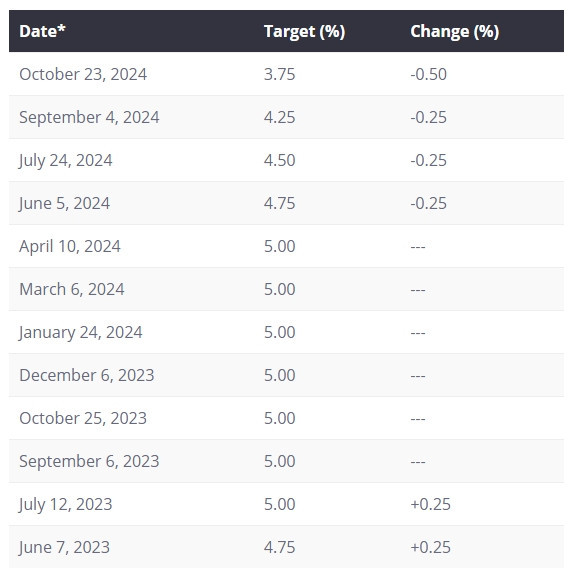The image size is (577, 568).
Task: Select the December 6, 2023 row date
Action: (x=87, y=376)
